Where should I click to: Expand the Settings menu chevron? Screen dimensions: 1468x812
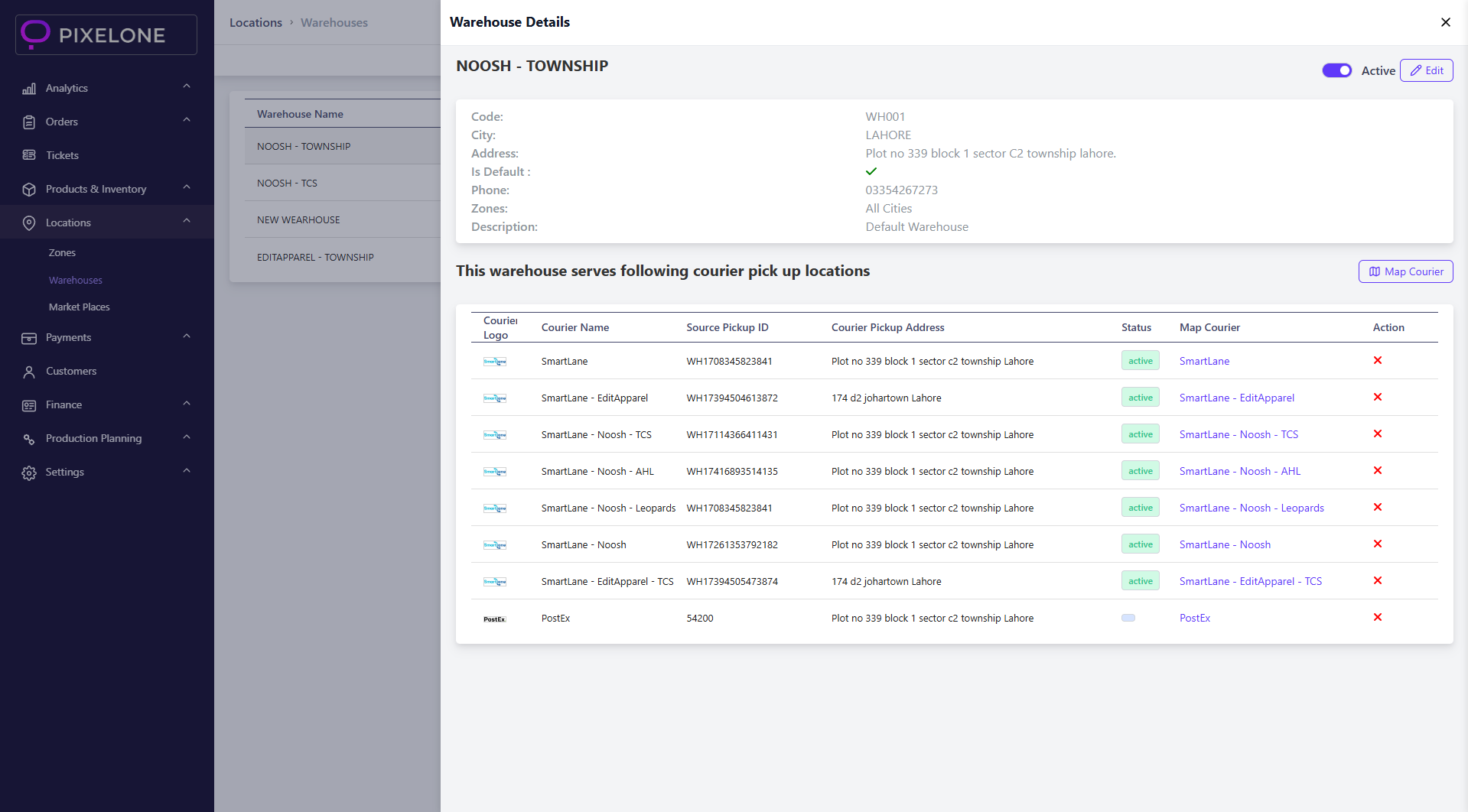[187, 471]
